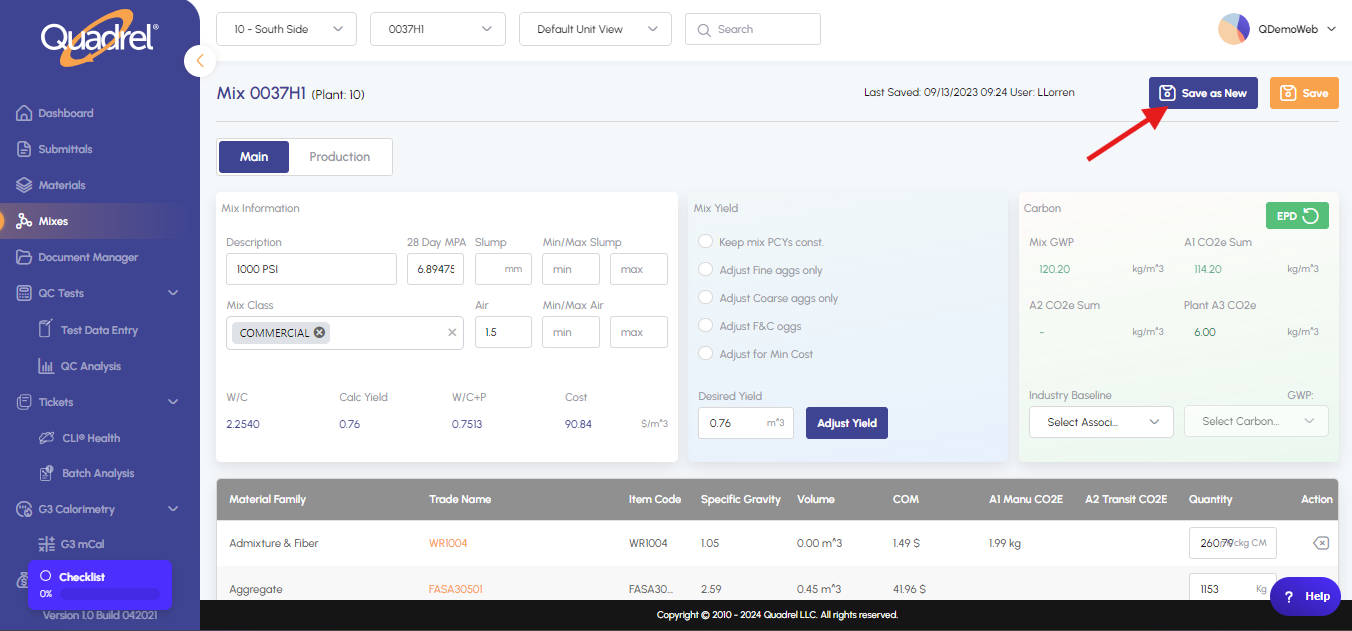
Task: Click the Max Air max field
Action: coord(639,332)
